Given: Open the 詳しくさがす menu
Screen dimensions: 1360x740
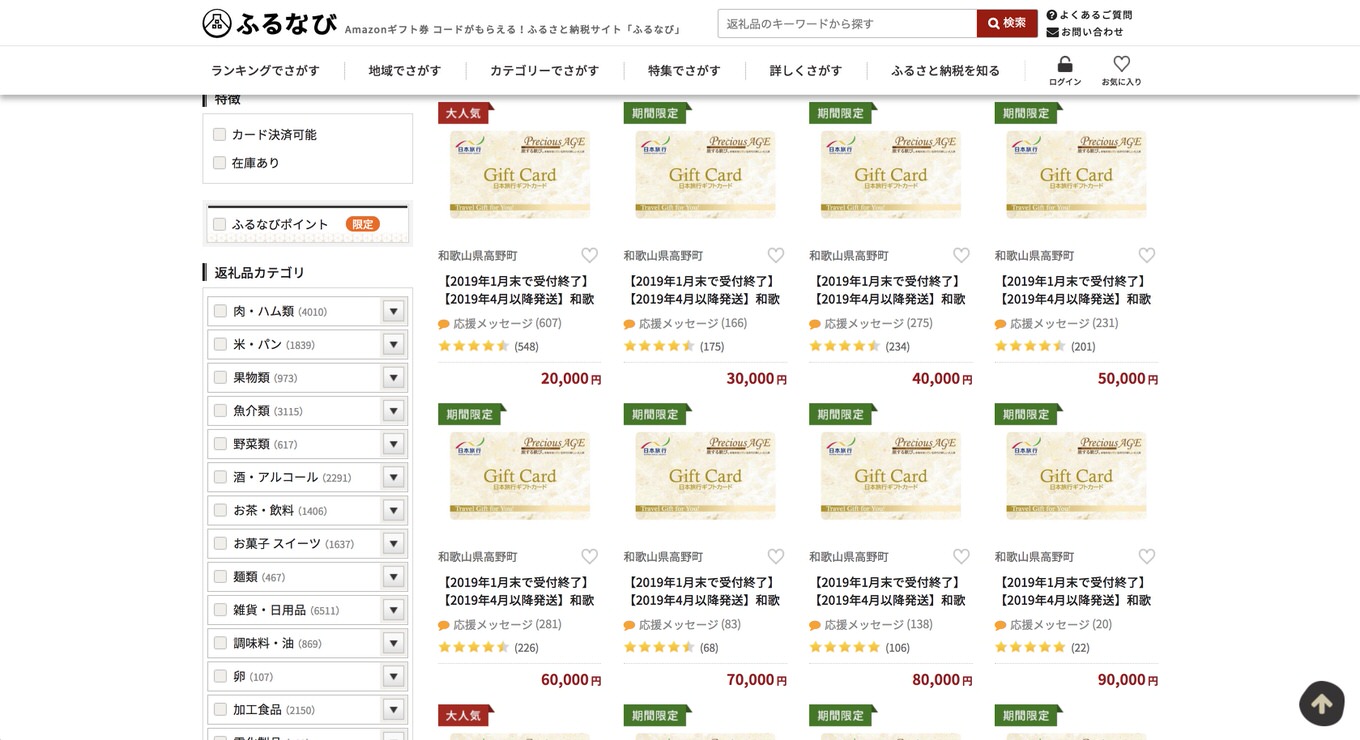Looking at the screenshot, I should pyautogui.click(x=806, y=70).
